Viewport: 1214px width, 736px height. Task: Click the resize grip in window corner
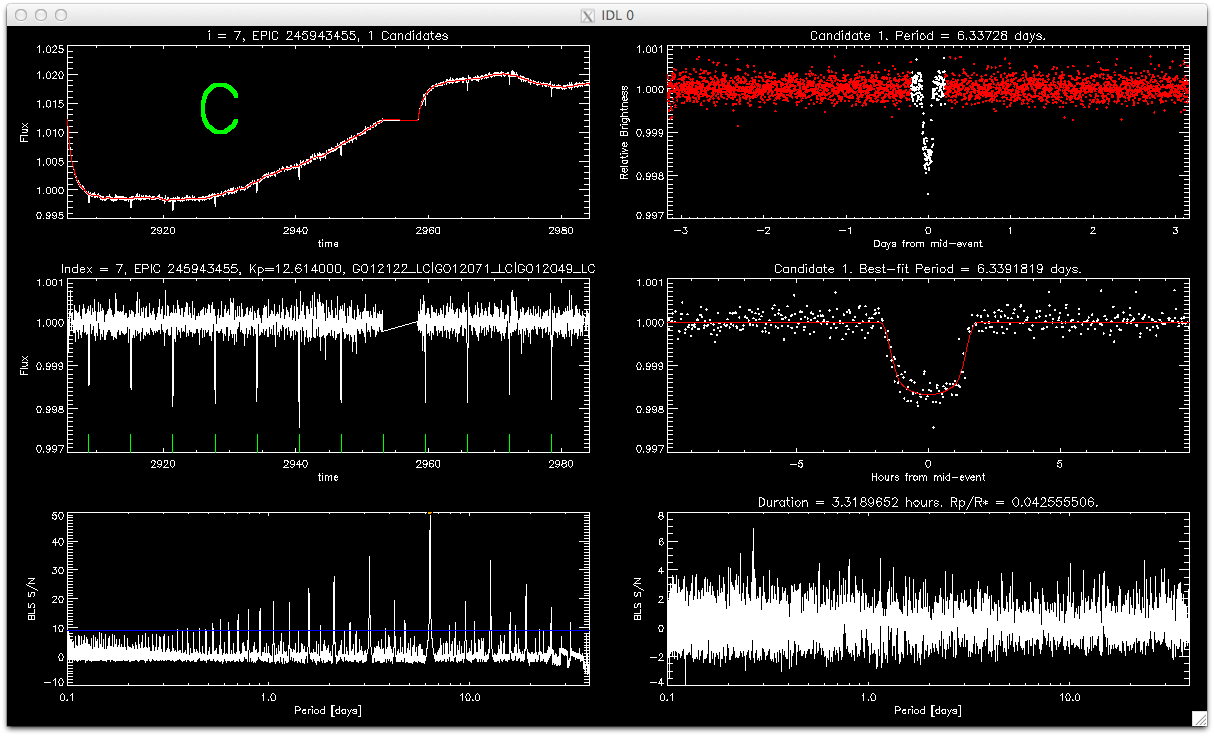tap(1200, 718)
